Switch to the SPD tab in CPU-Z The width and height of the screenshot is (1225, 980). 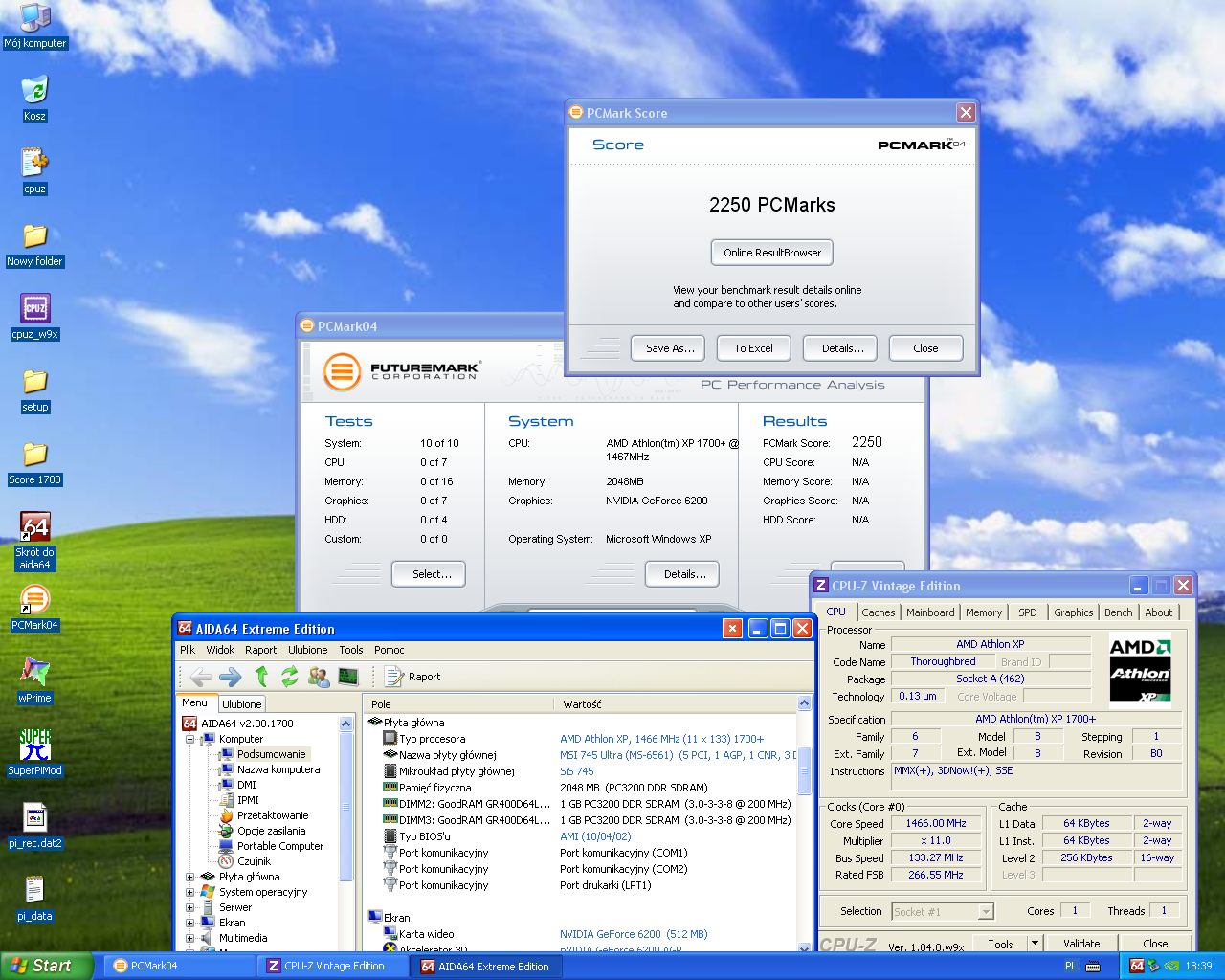pyautogui.click(x=1028, y=612)
